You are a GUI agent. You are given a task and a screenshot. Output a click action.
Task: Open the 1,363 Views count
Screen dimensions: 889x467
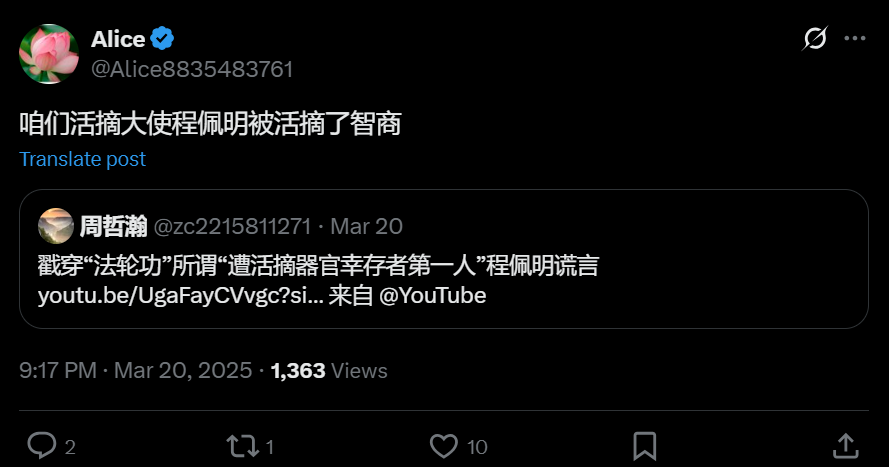(x=329, y=371)
